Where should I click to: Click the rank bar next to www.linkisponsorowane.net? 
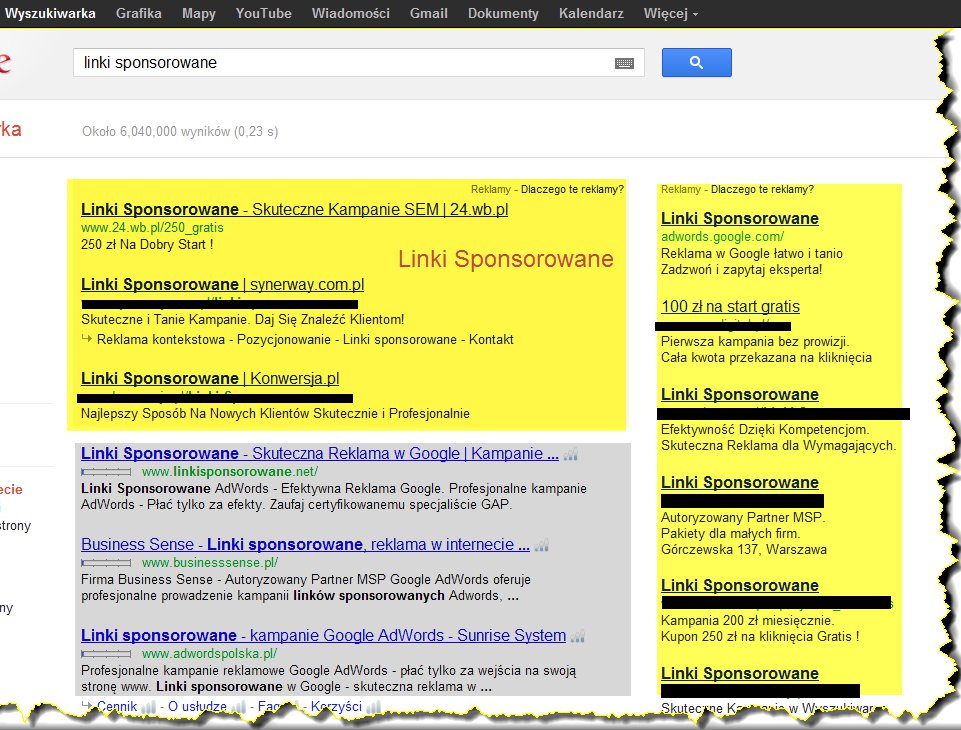pyautogui.click(x=106, y=472)
